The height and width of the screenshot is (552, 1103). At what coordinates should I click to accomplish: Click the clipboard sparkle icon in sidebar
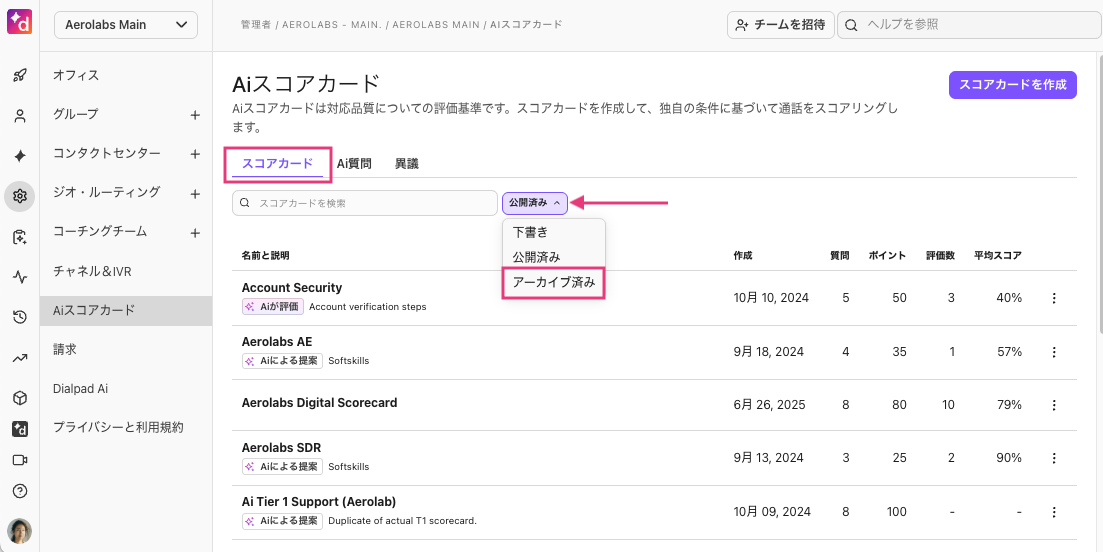20,238
